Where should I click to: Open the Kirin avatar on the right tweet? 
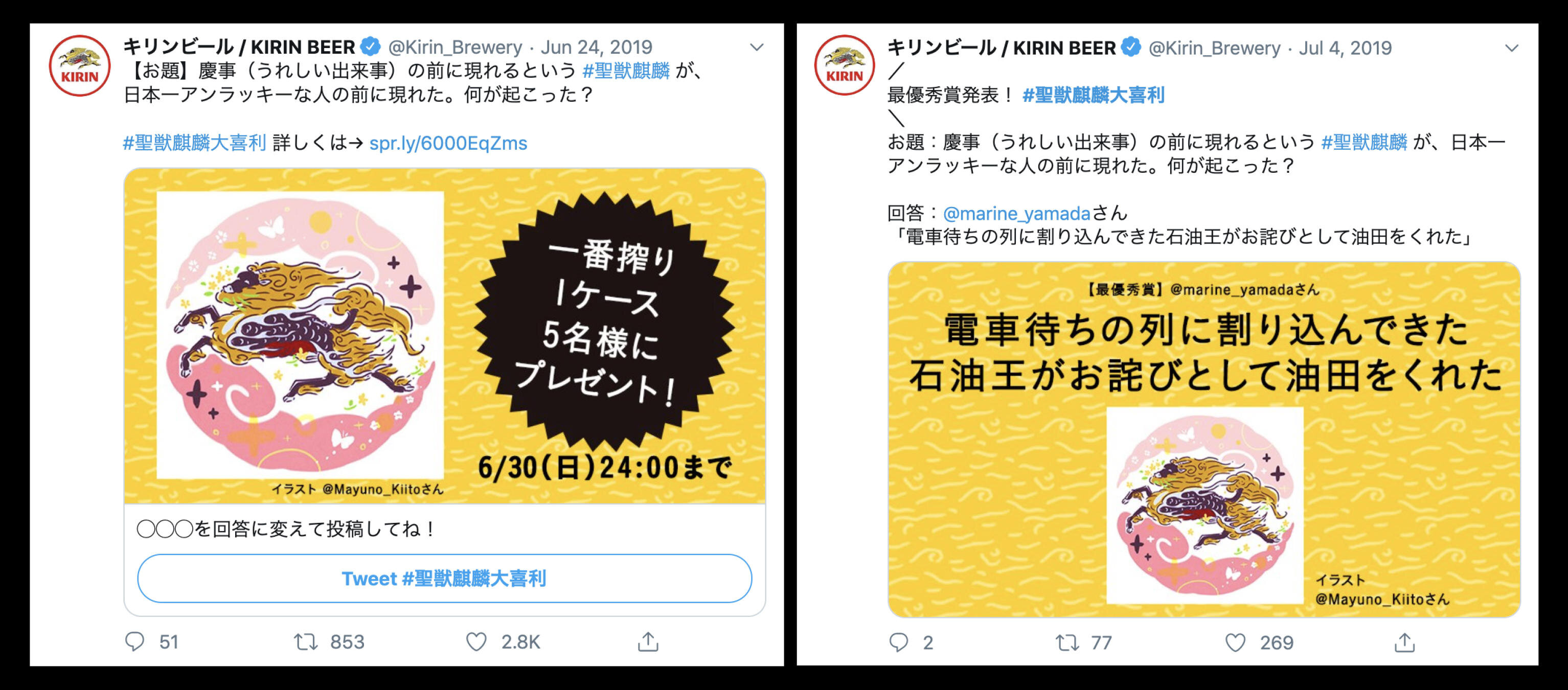click(844, 65)
